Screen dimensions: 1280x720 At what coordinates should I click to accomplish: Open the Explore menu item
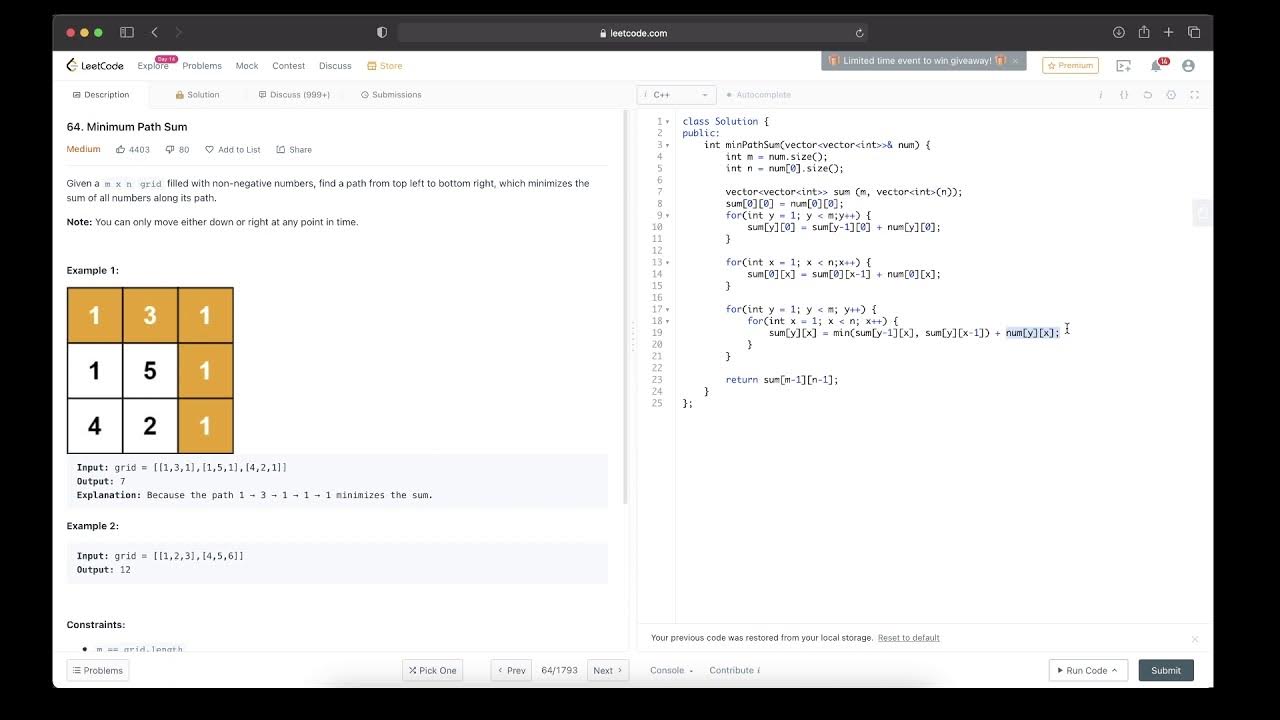[153, 66]
